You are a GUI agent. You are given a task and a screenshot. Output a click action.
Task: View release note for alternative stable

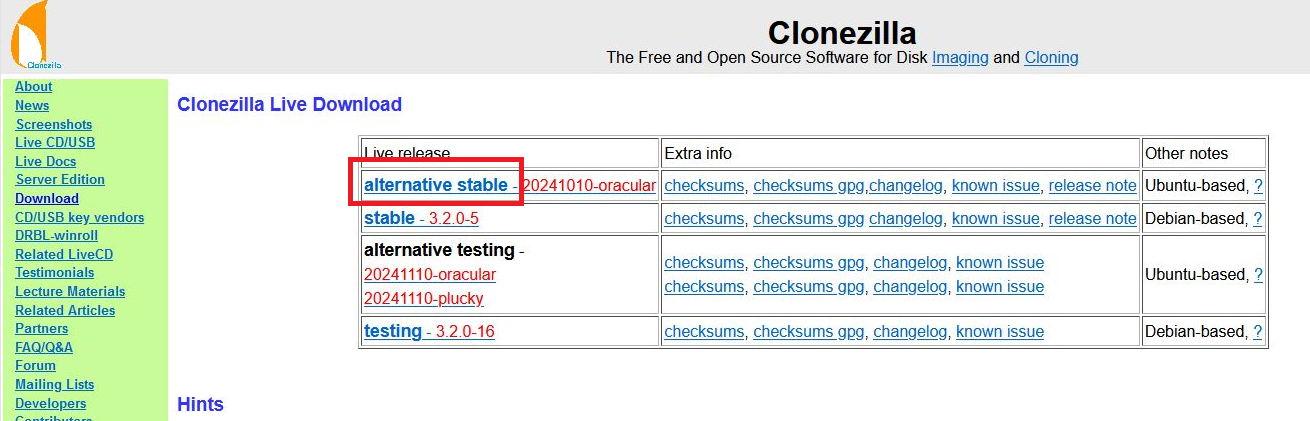[1092, 186]
